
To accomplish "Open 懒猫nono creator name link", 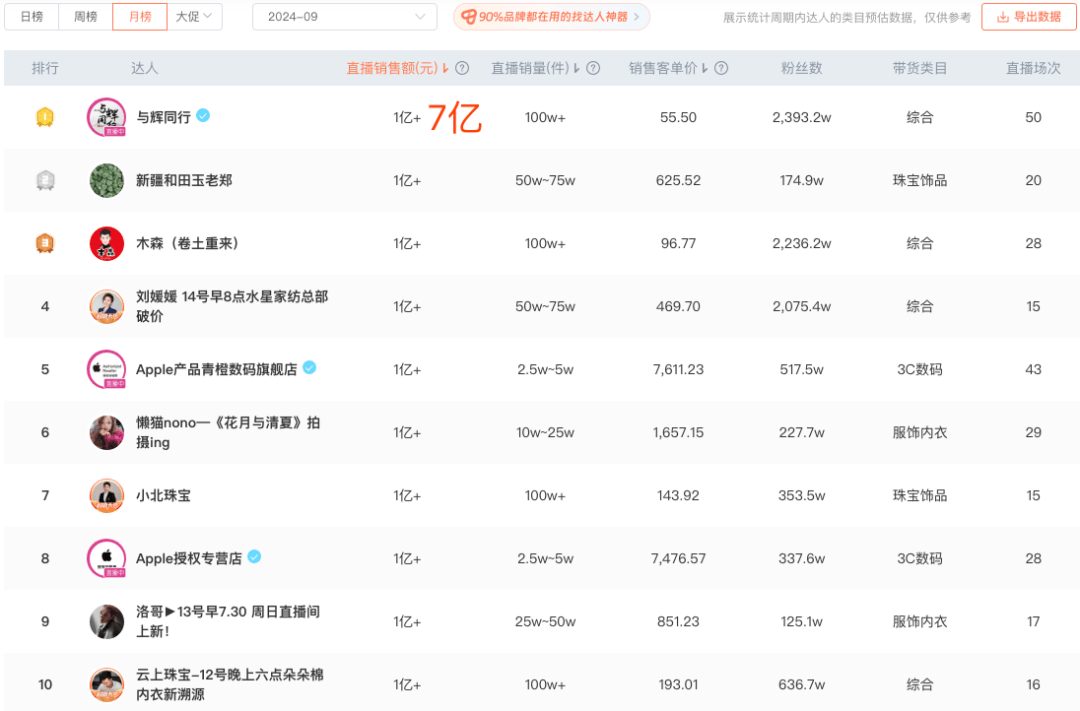I will 228,432.
